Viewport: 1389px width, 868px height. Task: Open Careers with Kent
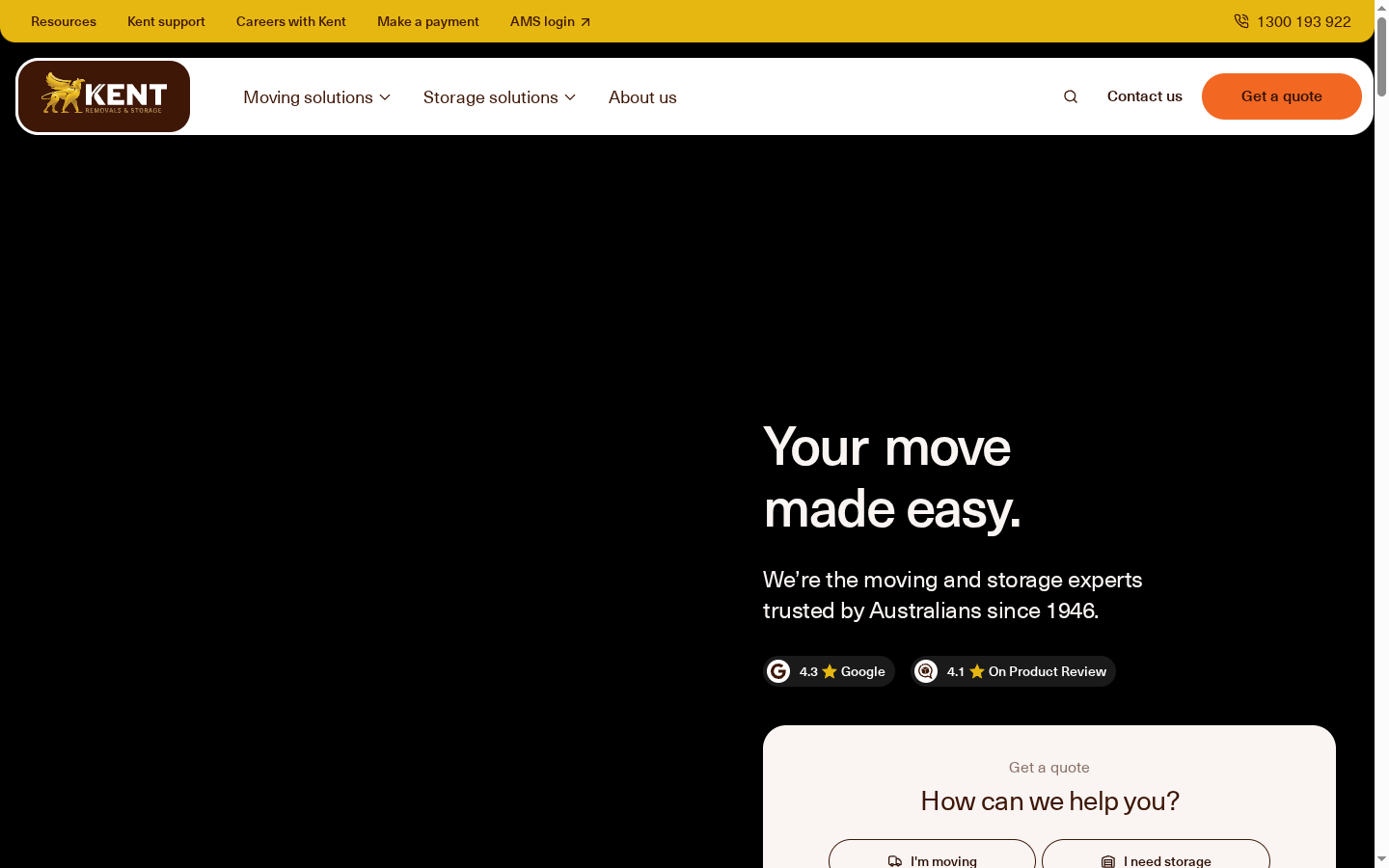tap(291, 21)
